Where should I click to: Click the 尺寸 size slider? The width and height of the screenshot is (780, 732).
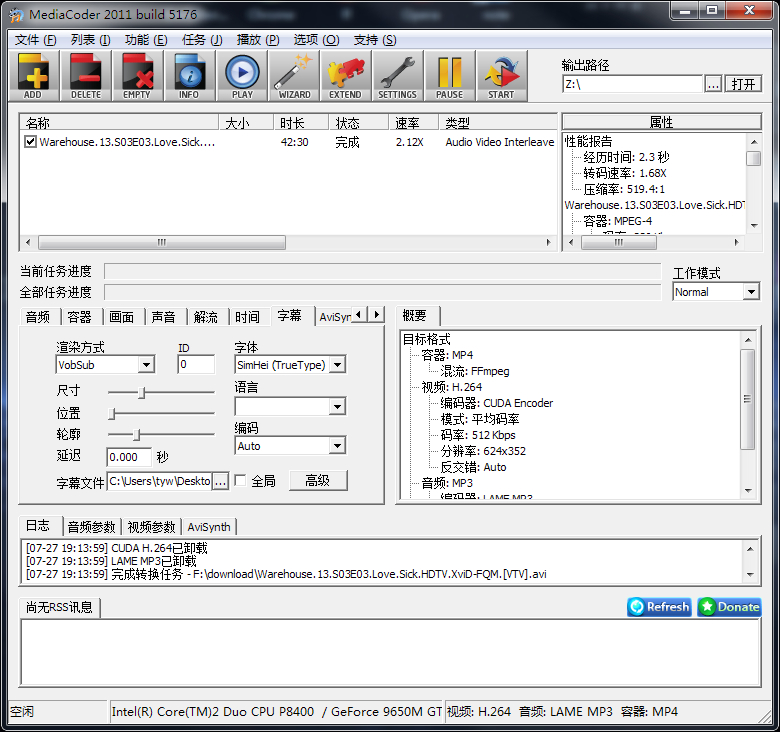point(161,392)
